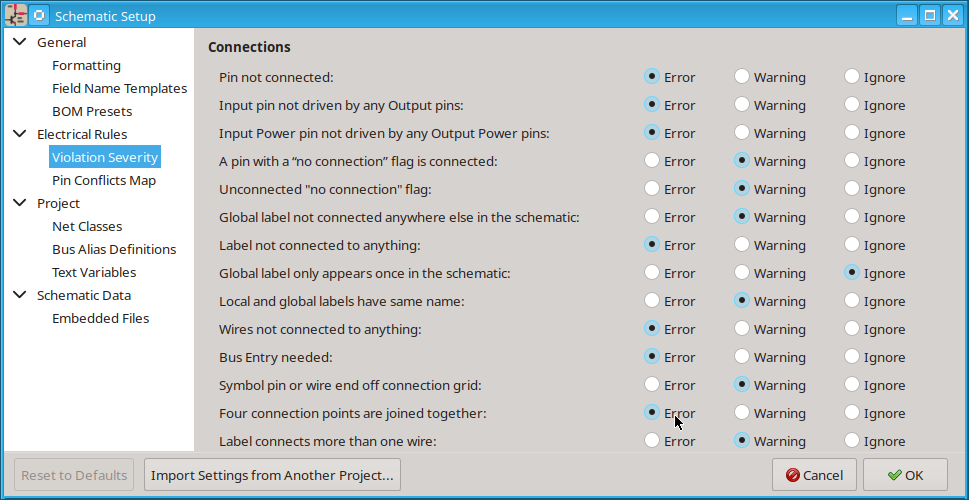Go to Field Name Templates page
969x500 pixels.
click(119, 88)
